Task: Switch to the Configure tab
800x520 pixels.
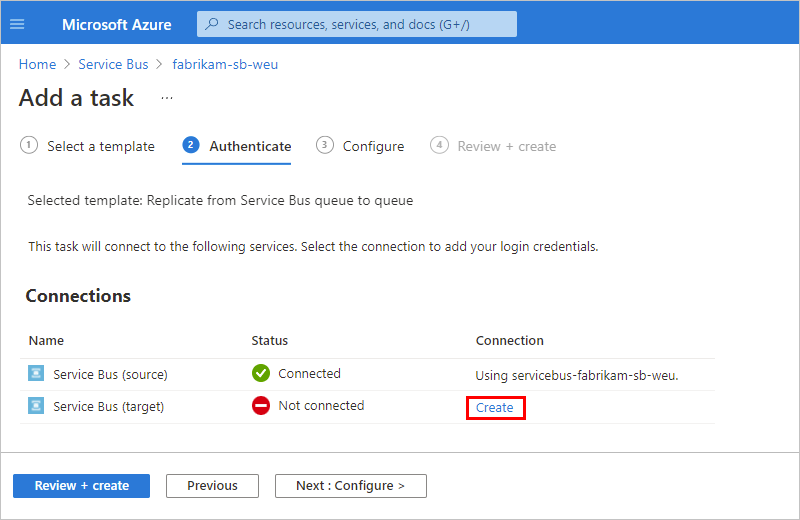Action: (x=373, y=146)
